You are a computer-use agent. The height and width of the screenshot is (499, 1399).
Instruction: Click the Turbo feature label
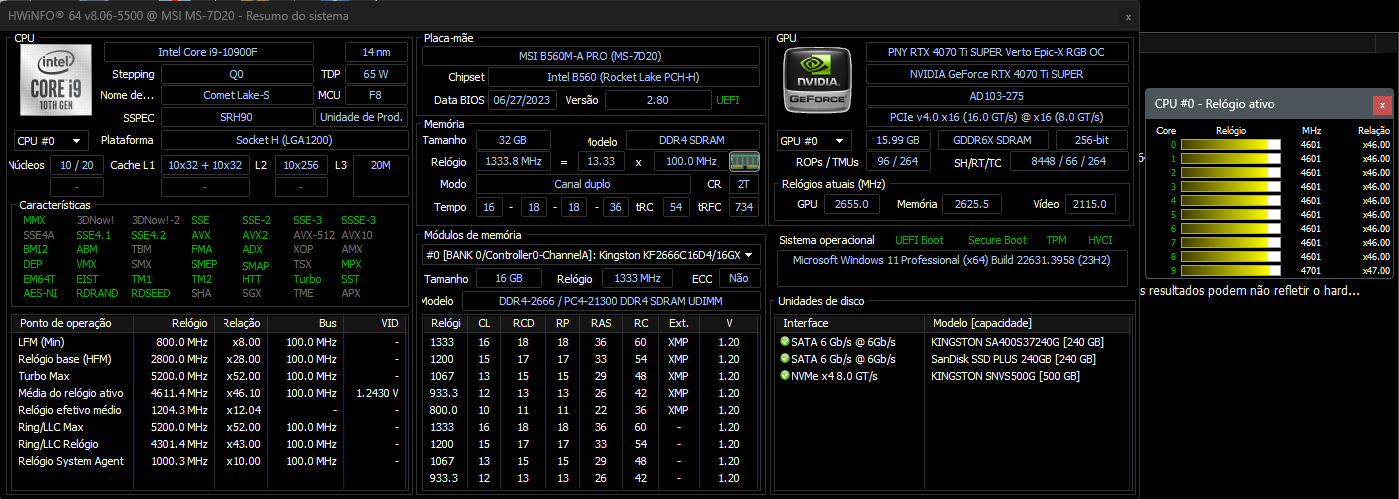point(307,279)
